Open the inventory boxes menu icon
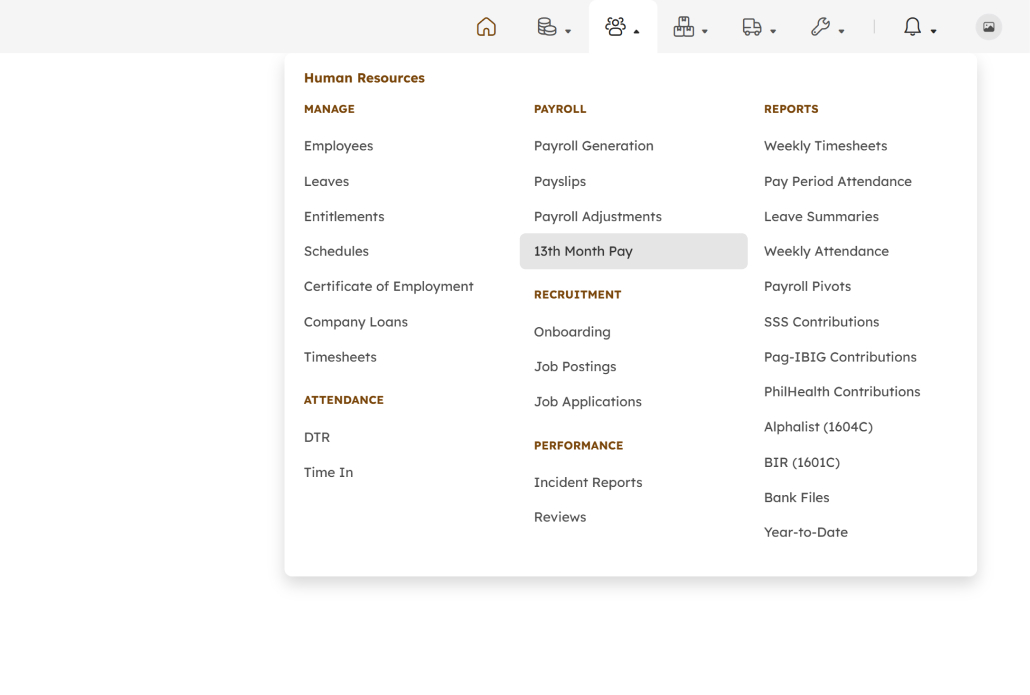This screenshot has height=695, width=1030. [684, 27]
